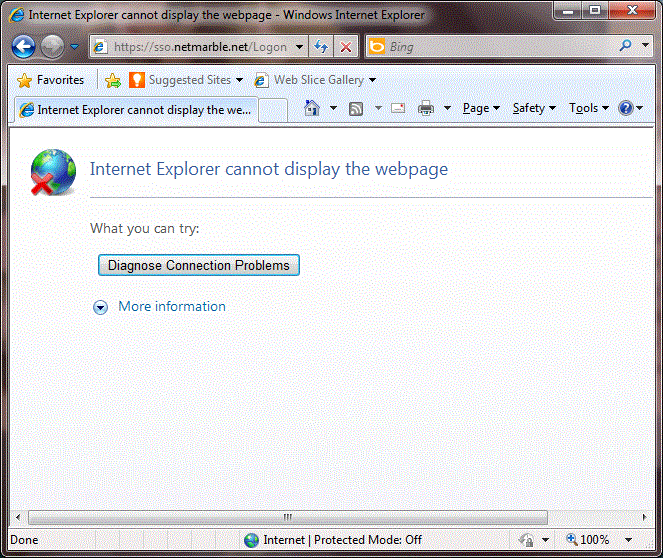This screenshot has width=663, height=558.
Task: Click the Bing search box
Action: point(490,46)
